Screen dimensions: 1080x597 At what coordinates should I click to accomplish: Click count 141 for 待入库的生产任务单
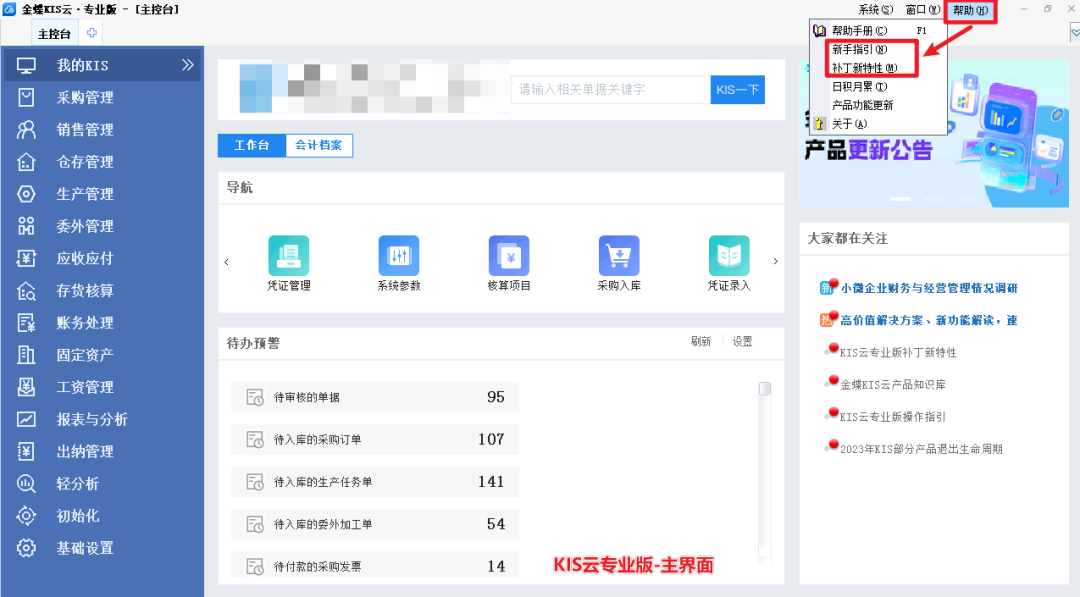click(491, 482)
